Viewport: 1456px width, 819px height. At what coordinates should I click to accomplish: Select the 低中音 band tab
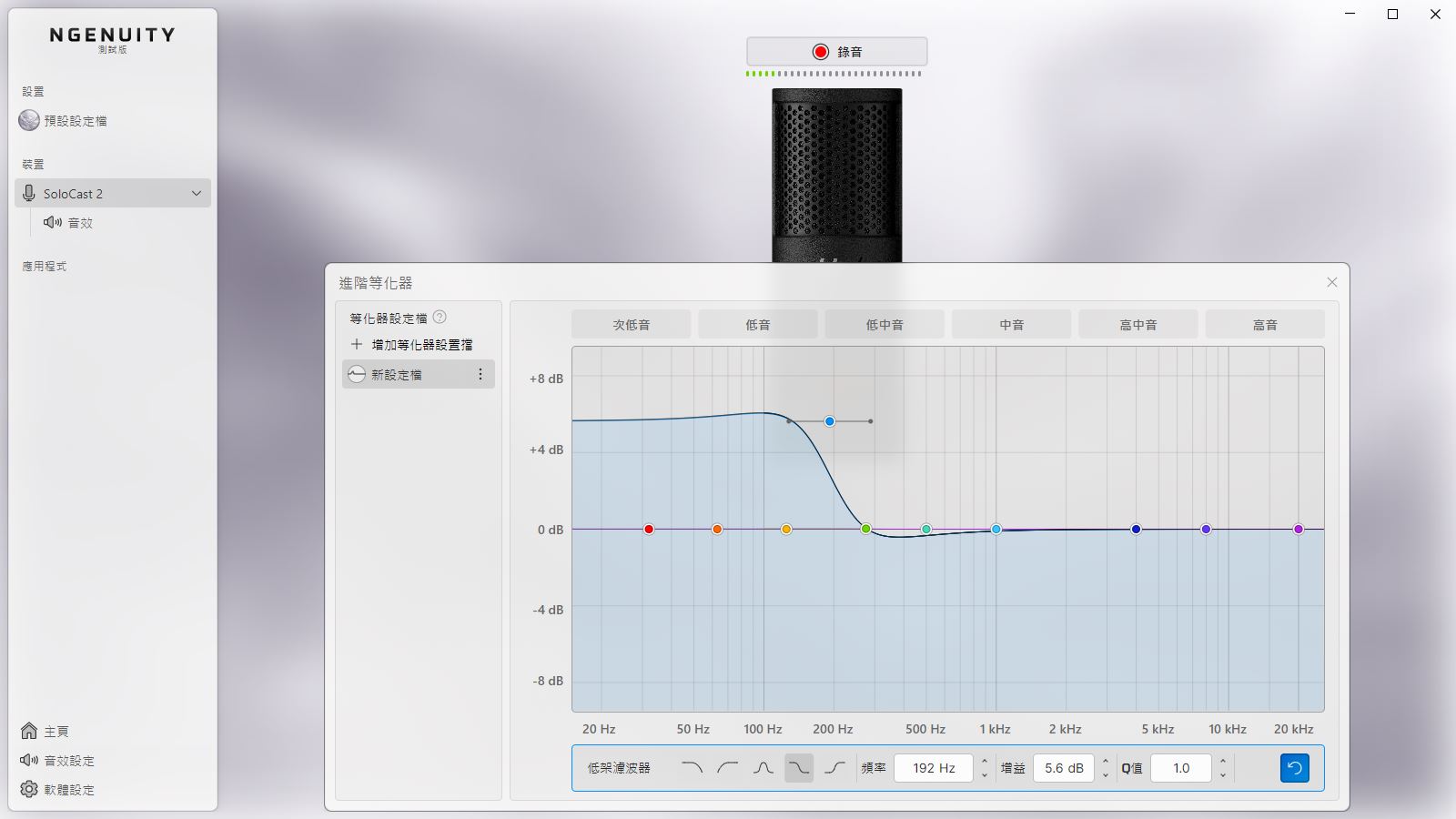click(x=885, y=325)
